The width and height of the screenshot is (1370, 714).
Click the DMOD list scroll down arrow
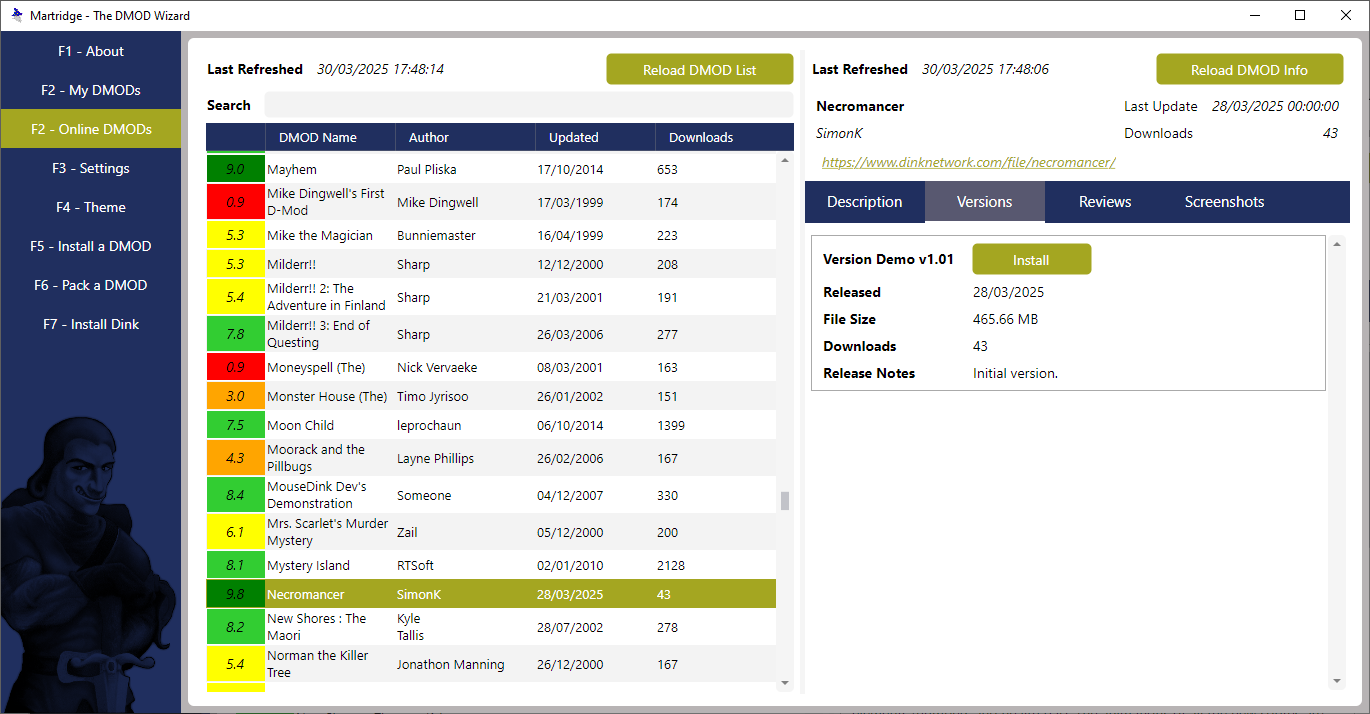click(785, 683)
